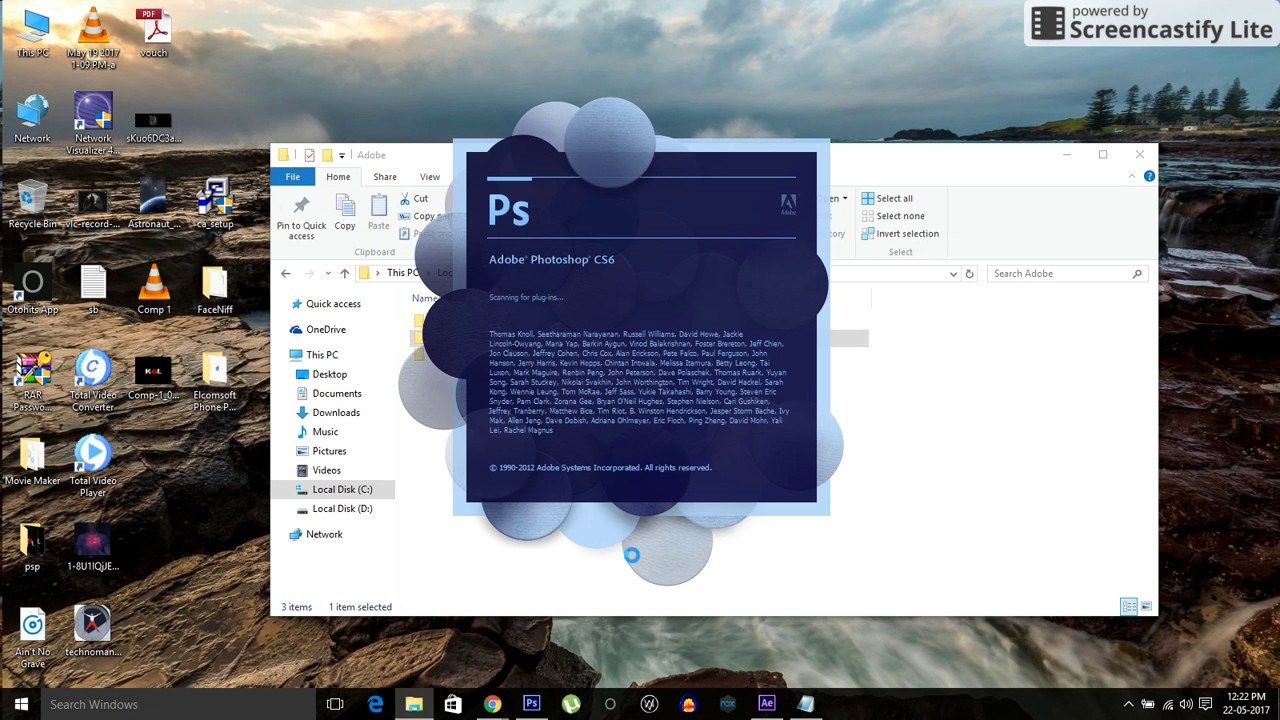The width and height of the screenshot is (1280, 720).
Task: Click the Copy icon in Clipboard group
Action: click(x=345, y=212)
